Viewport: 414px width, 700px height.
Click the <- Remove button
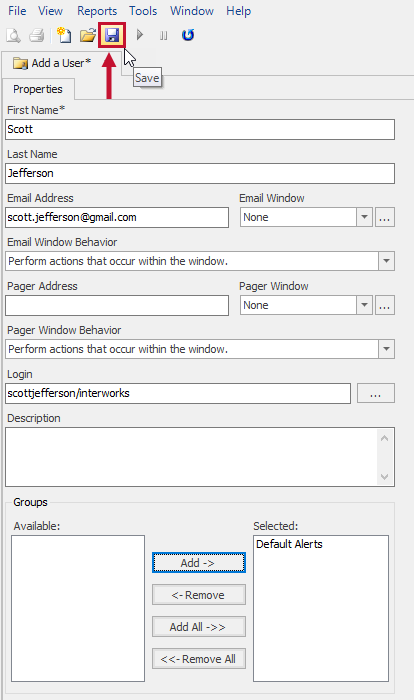(x=199, y=595)
